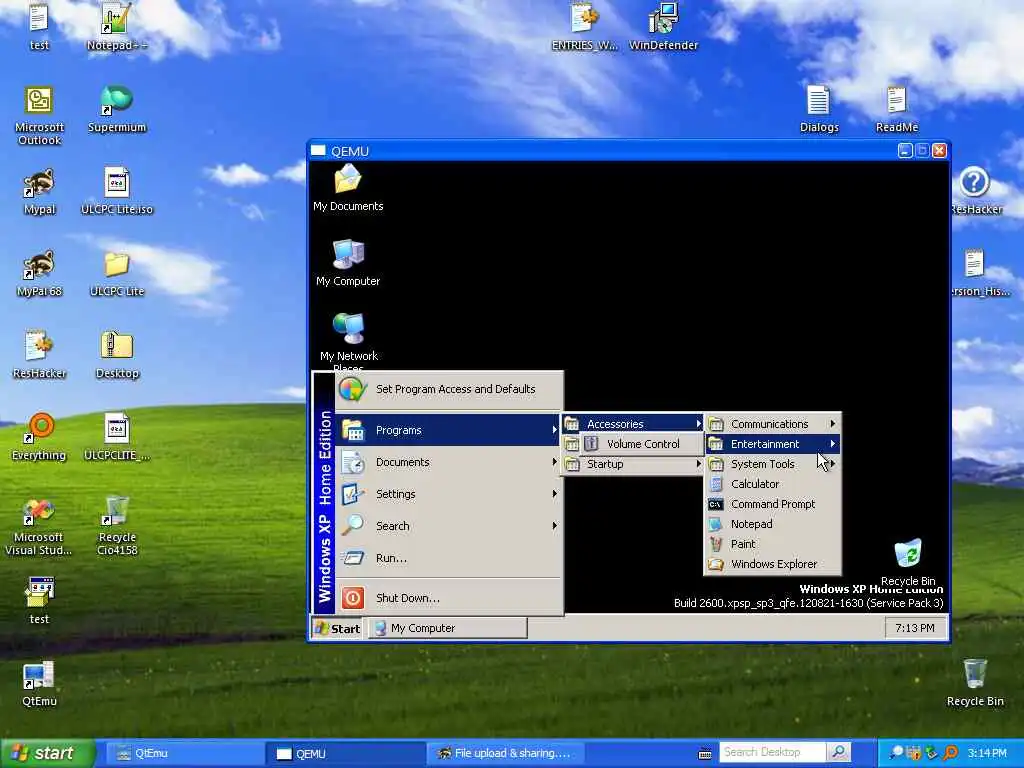Click the keyboard icon left of search box
The height and width of the screenshot is (768, 1024).
(705, 753)
